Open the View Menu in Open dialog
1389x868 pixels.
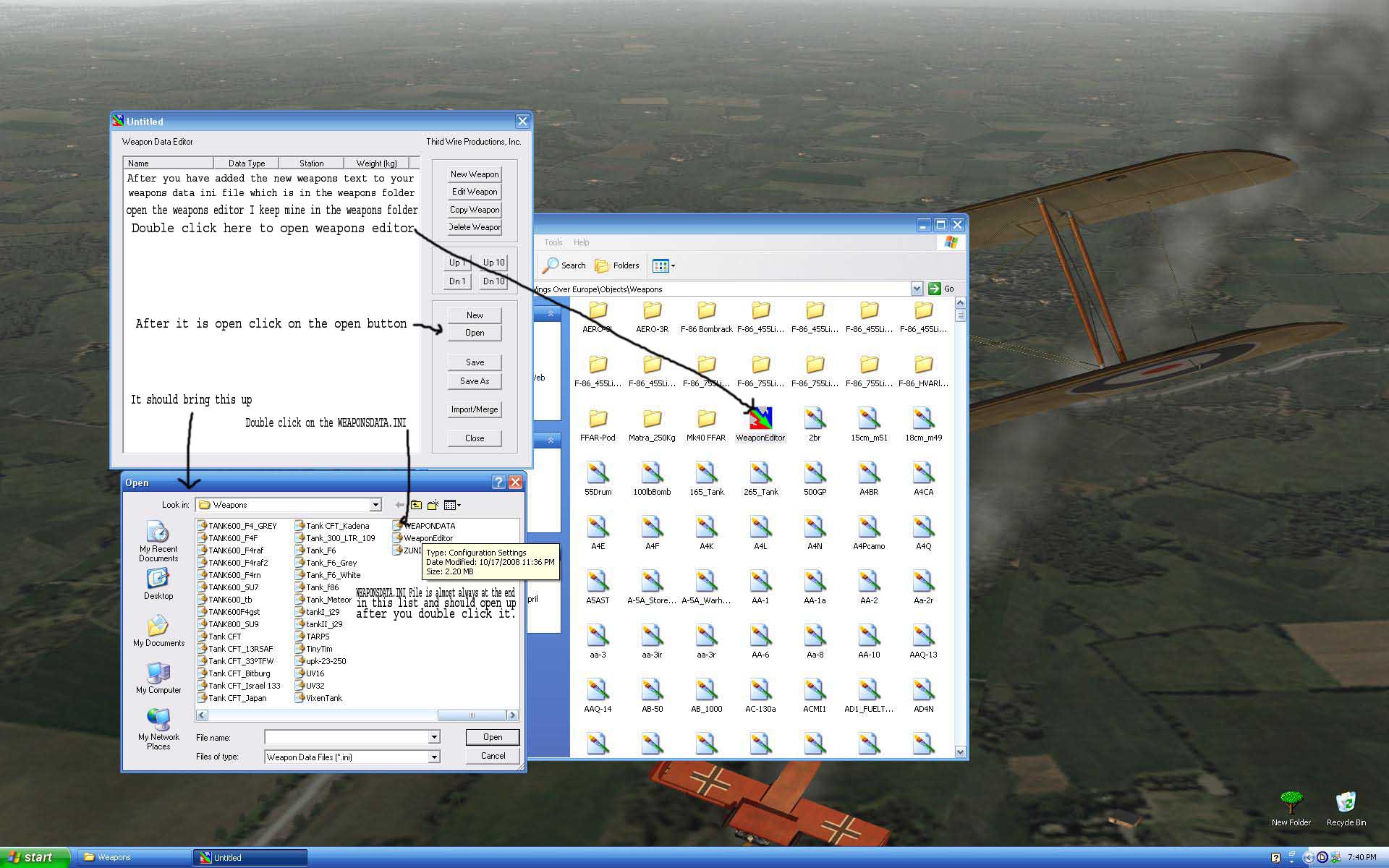click(452, 505)
